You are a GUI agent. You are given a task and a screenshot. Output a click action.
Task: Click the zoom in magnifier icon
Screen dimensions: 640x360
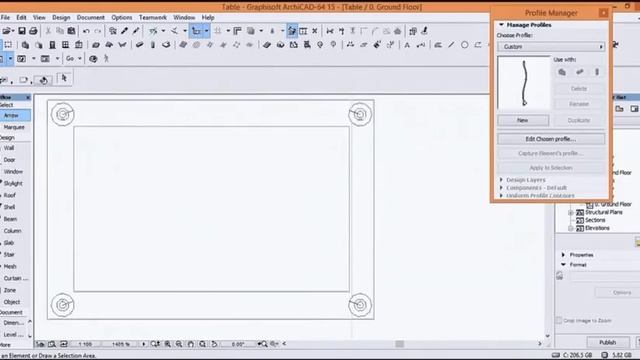[x=168, y=344]
